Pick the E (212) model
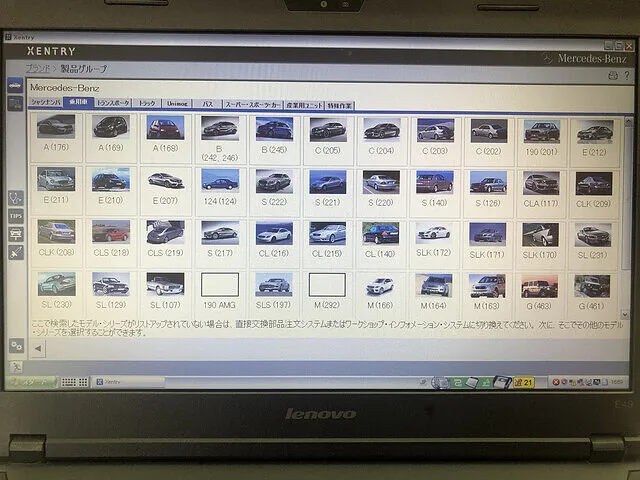 click(595, 132)
